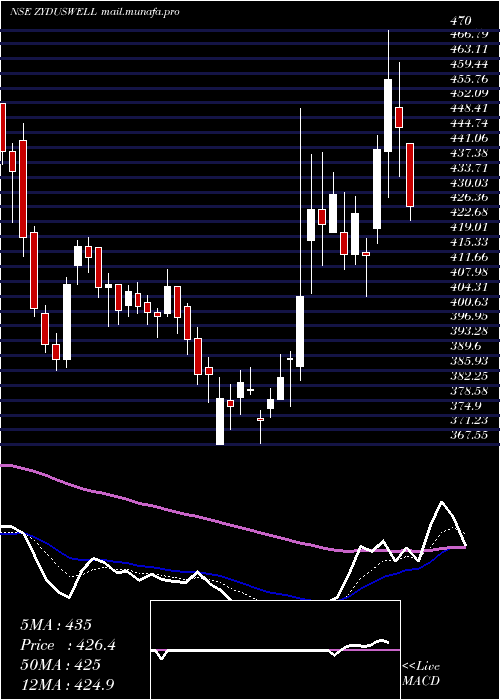The image size is (500, 700).
Task: Click the 430.03 price axis label
Action: click(469, 183)
